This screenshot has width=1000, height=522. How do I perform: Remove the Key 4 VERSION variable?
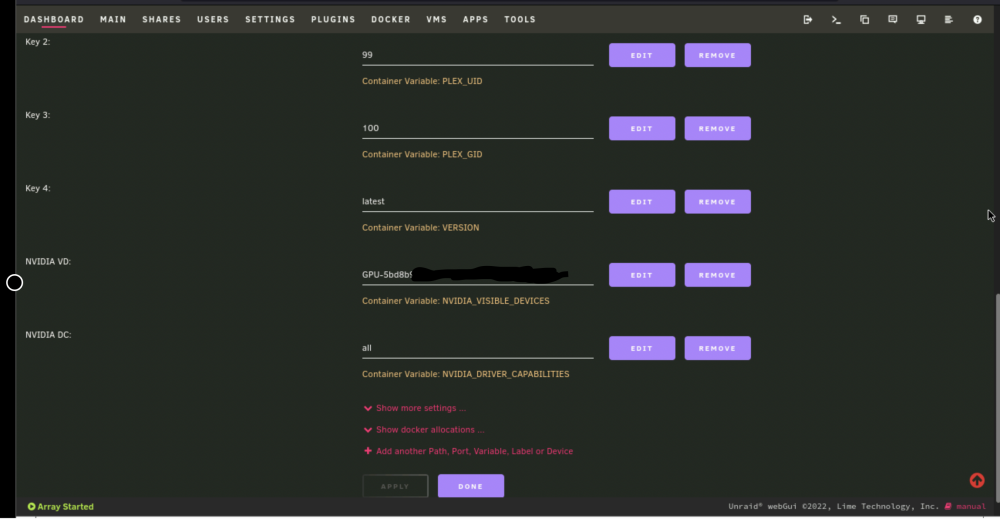click(717, 202)
